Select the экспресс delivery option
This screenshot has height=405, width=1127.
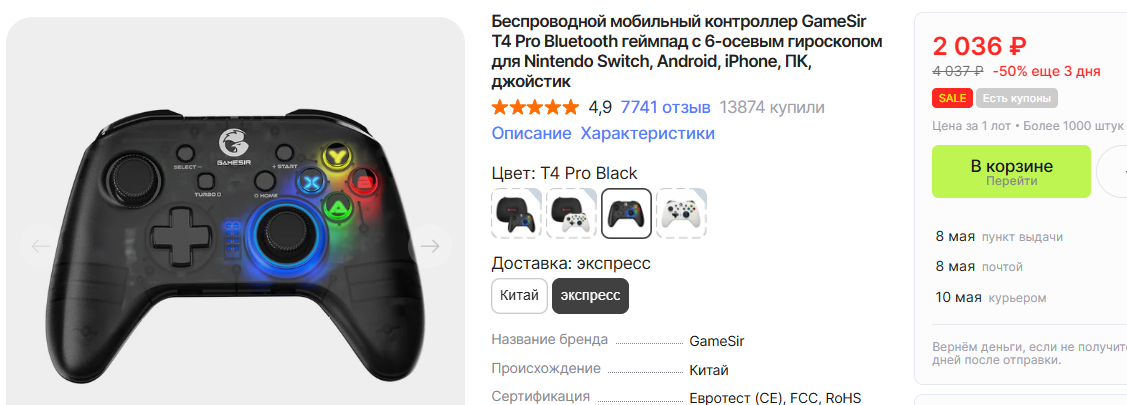(590, 296)
